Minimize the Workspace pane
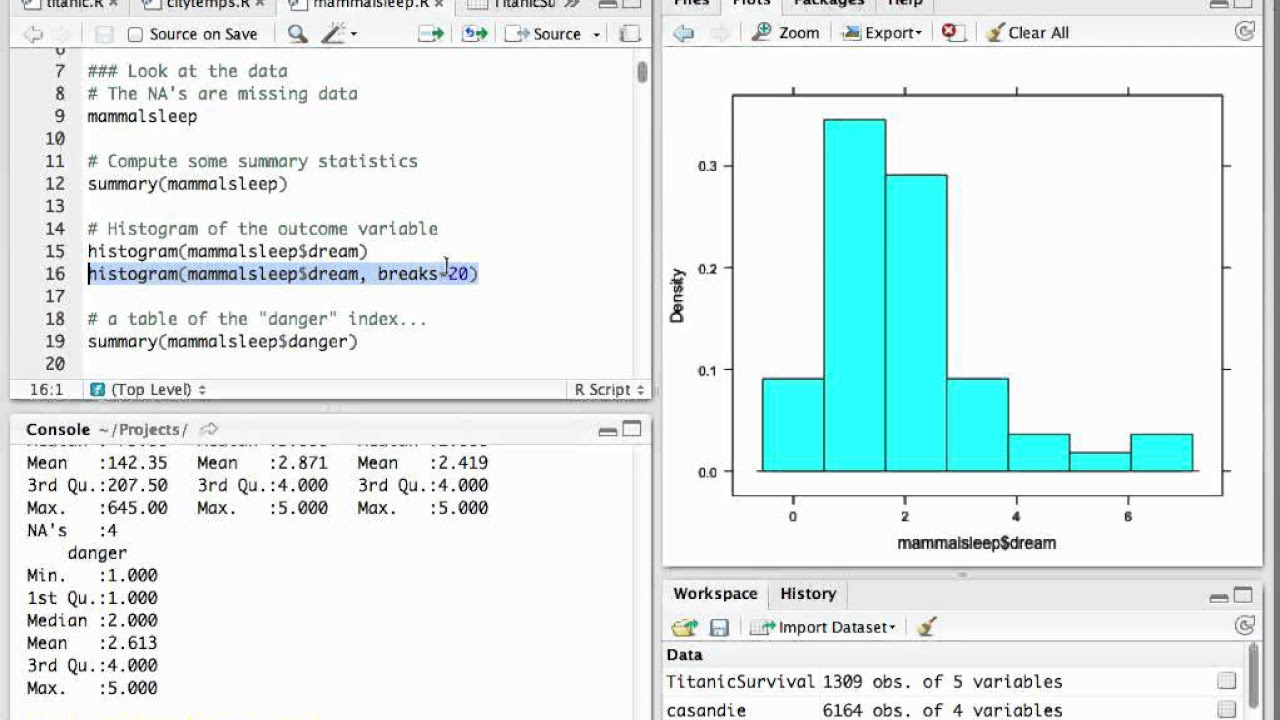Screen dimensions: 1280x720 tap(1218, 597)
